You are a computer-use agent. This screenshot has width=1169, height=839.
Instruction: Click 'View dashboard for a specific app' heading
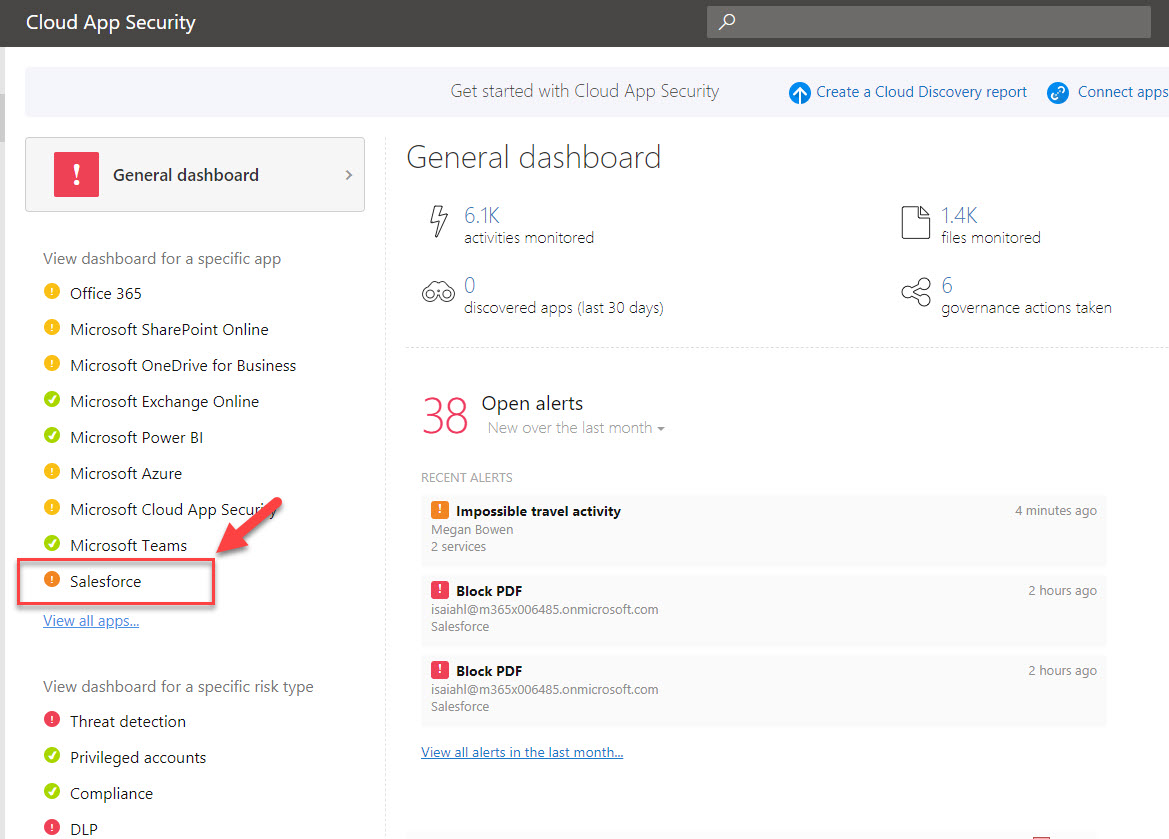162,259
